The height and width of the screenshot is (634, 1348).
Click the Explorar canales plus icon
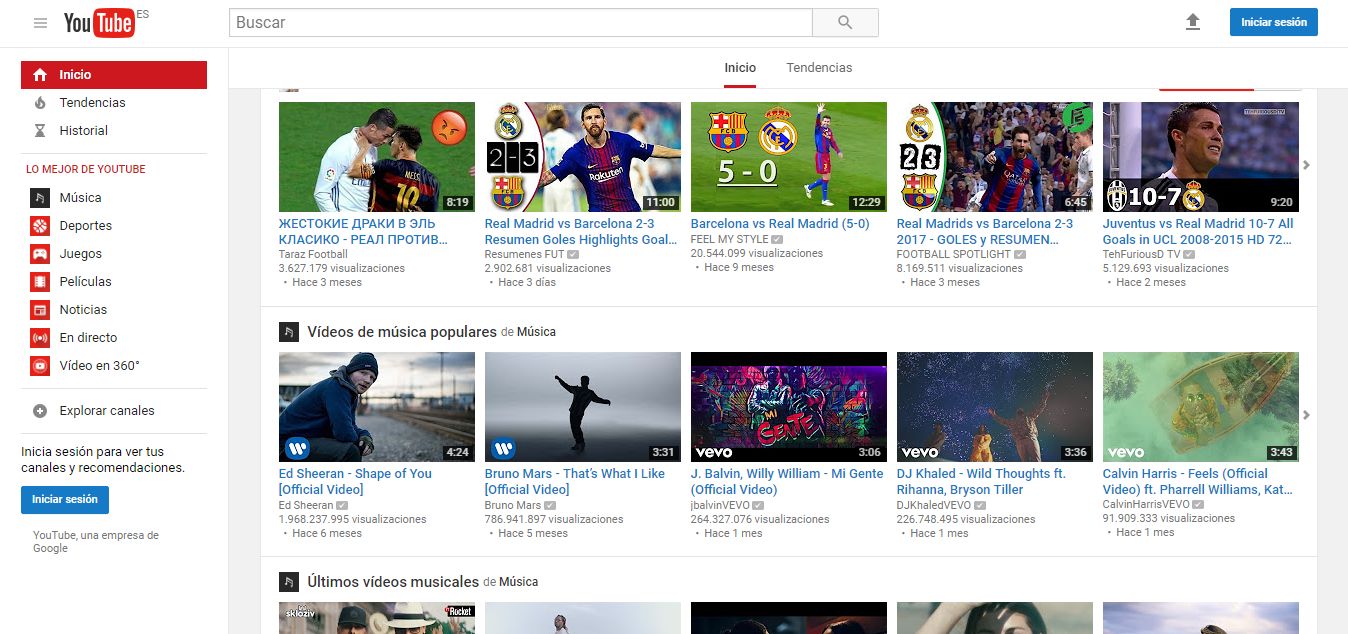pos(40,411)
